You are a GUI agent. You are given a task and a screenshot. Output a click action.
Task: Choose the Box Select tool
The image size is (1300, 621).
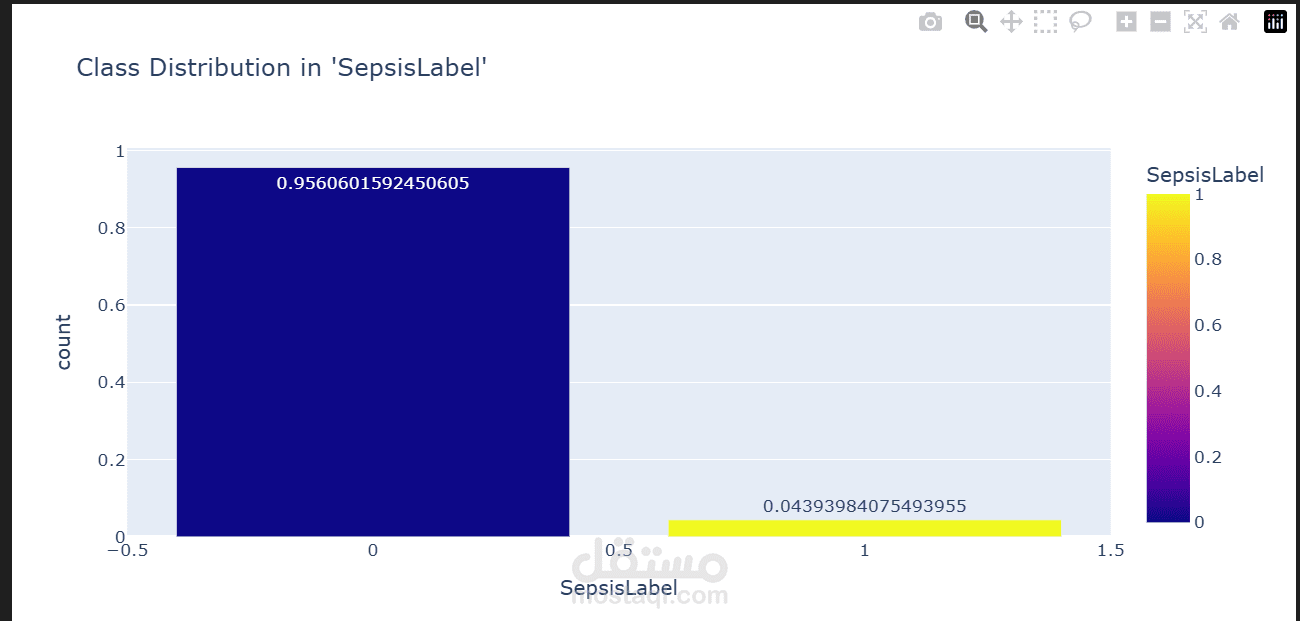pos(1045,22)
